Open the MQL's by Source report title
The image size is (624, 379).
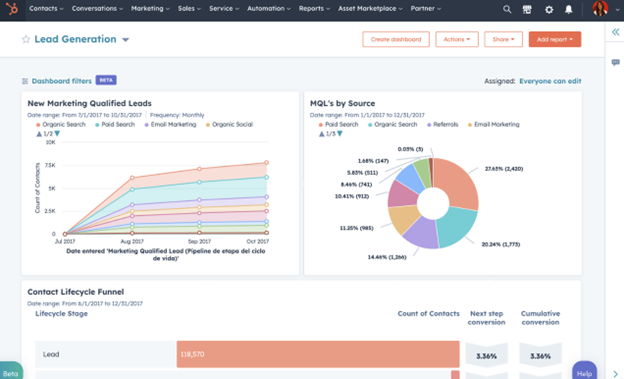click(x=342, y=103)
